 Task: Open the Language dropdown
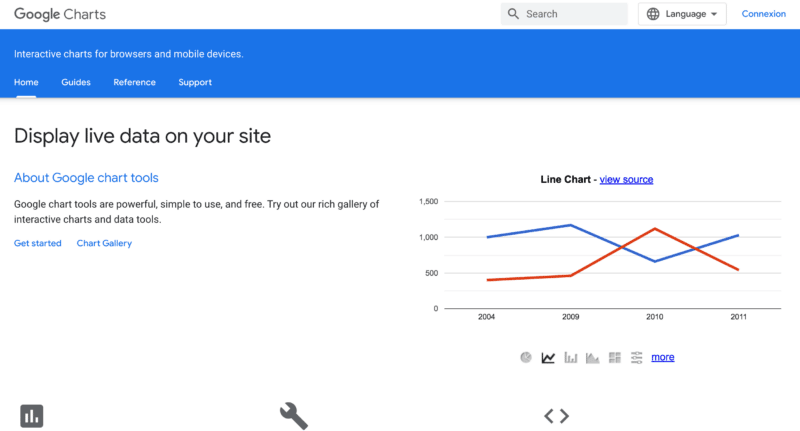(x=682, y=14)
